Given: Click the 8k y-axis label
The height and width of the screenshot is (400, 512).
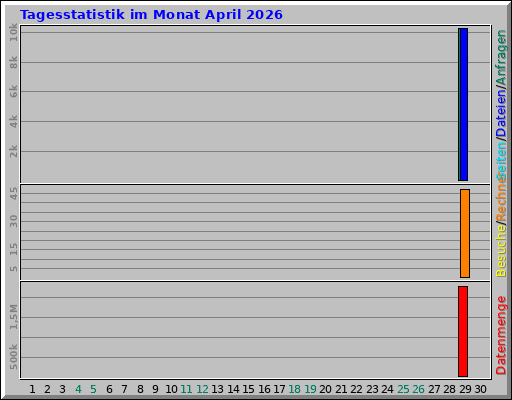Looking at the screenshot, I should [13, 62].
